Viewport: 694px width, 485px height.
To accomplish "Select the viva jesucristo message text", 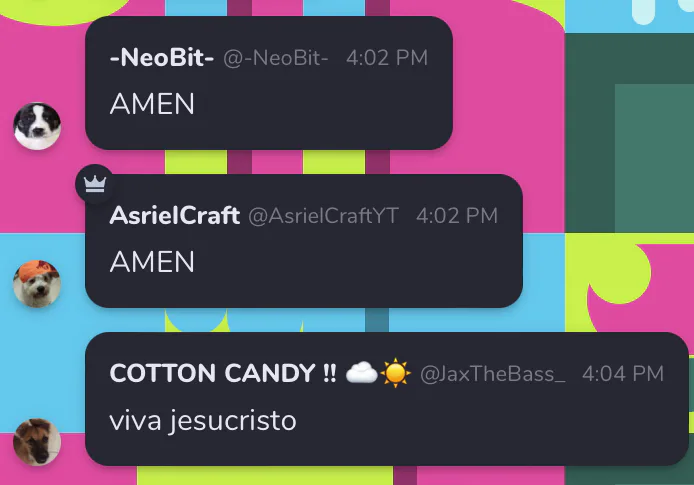I will (203, 421).
